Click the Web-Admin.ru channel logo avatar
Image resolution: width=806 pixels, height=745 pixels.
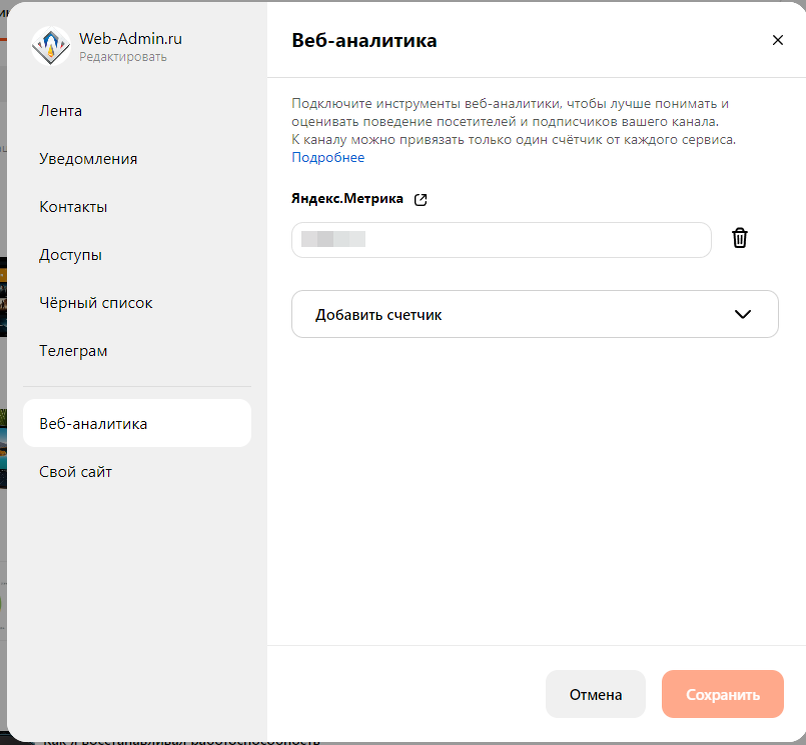[51, 46]
